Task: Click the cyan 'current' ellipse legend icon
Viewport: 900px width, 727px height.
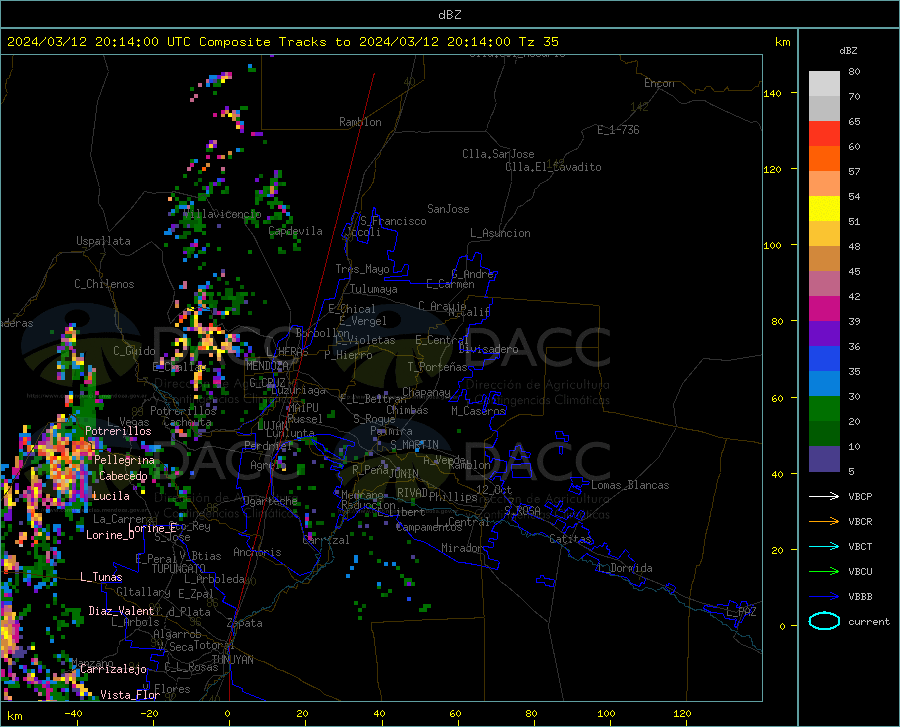Action: coord(824,621)
